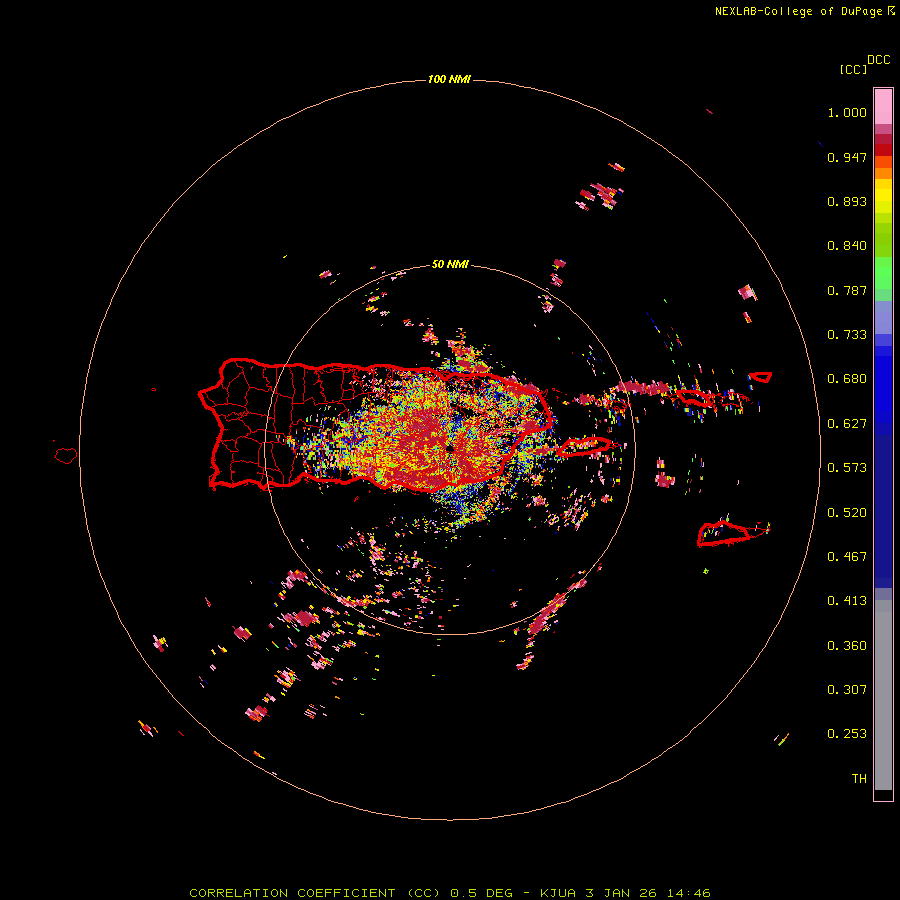Click the TH threshold label
The height and width of the screenshot is (900, 900).
point(859,779)
